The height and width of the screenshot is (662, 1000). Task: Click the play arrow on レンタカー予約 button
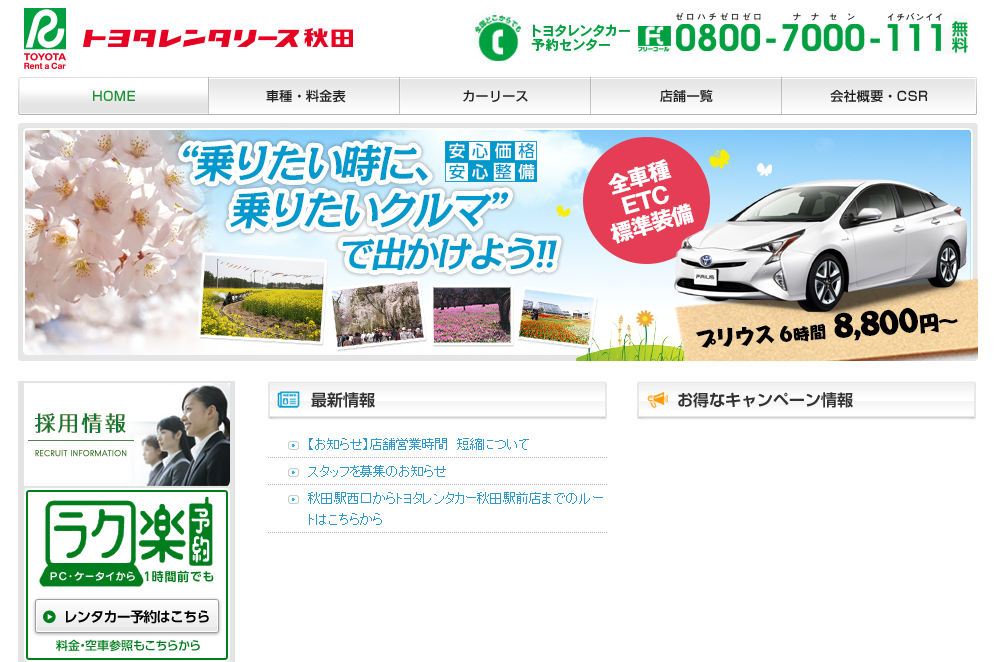point(49,617)
